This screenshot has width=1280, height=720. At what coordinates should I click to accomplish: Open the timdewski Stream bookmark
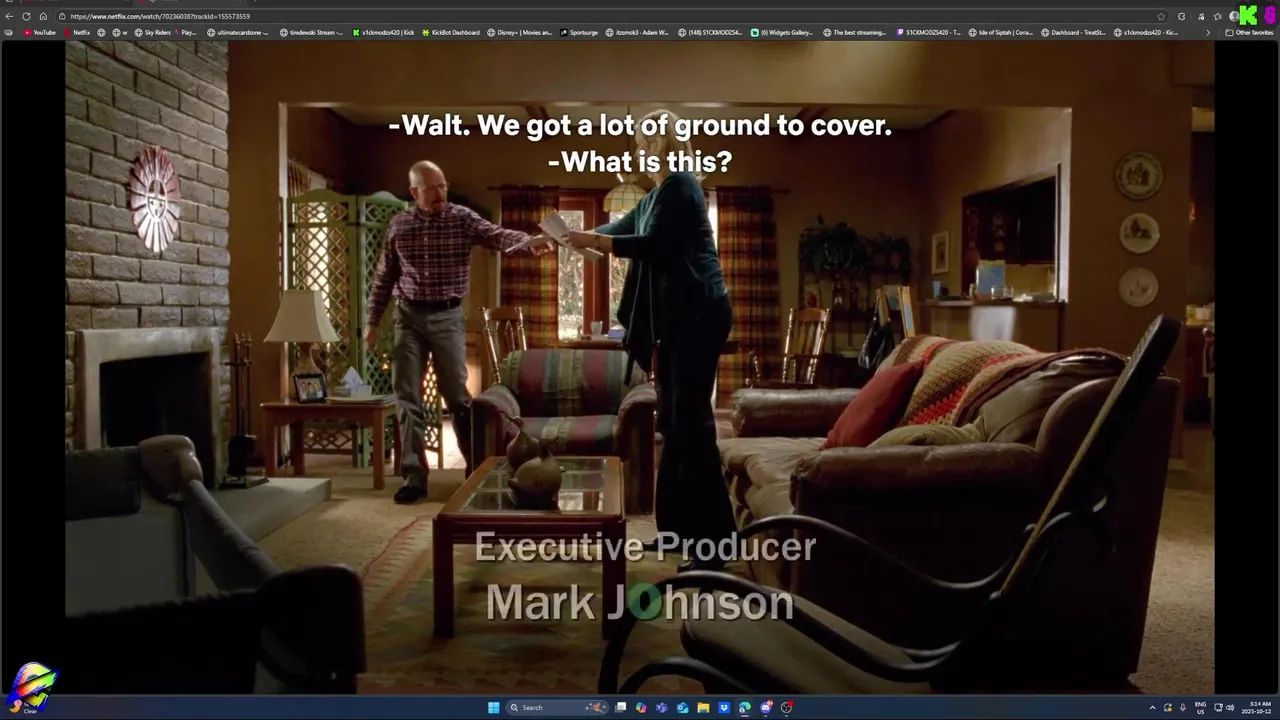coord(310,32)
